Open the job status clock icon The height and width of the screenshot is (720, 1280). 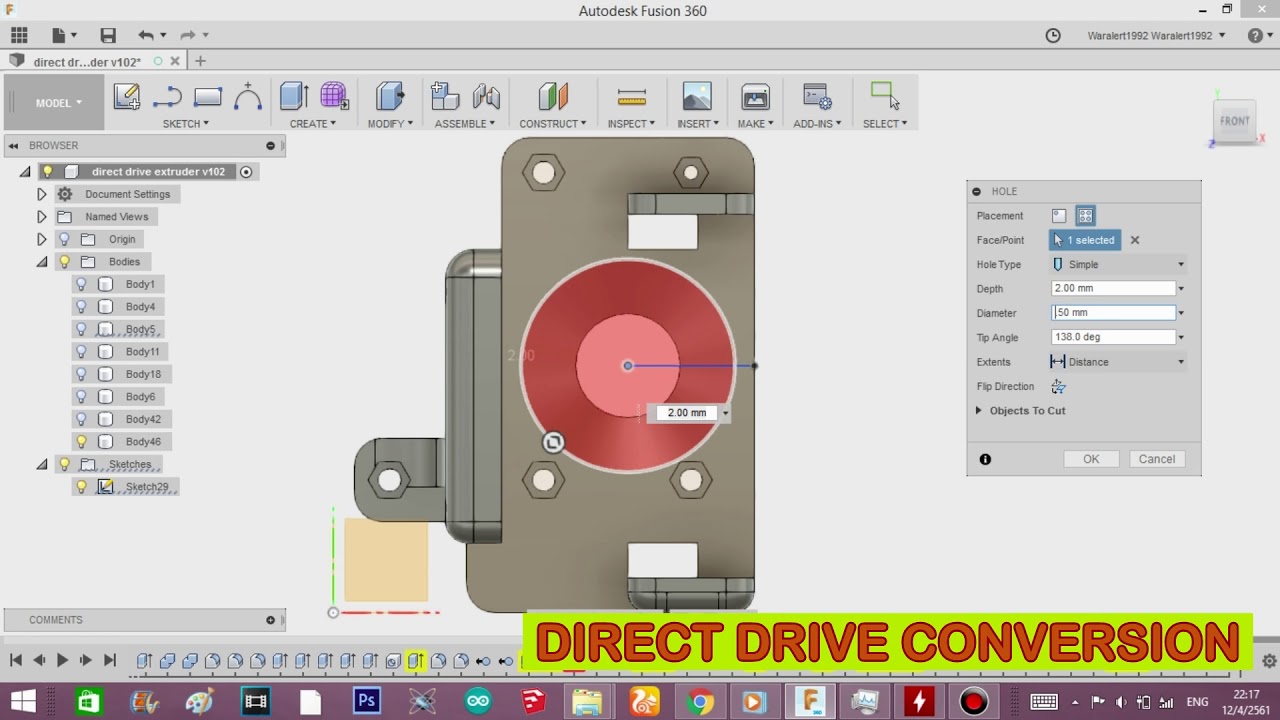coord(1053,35)
